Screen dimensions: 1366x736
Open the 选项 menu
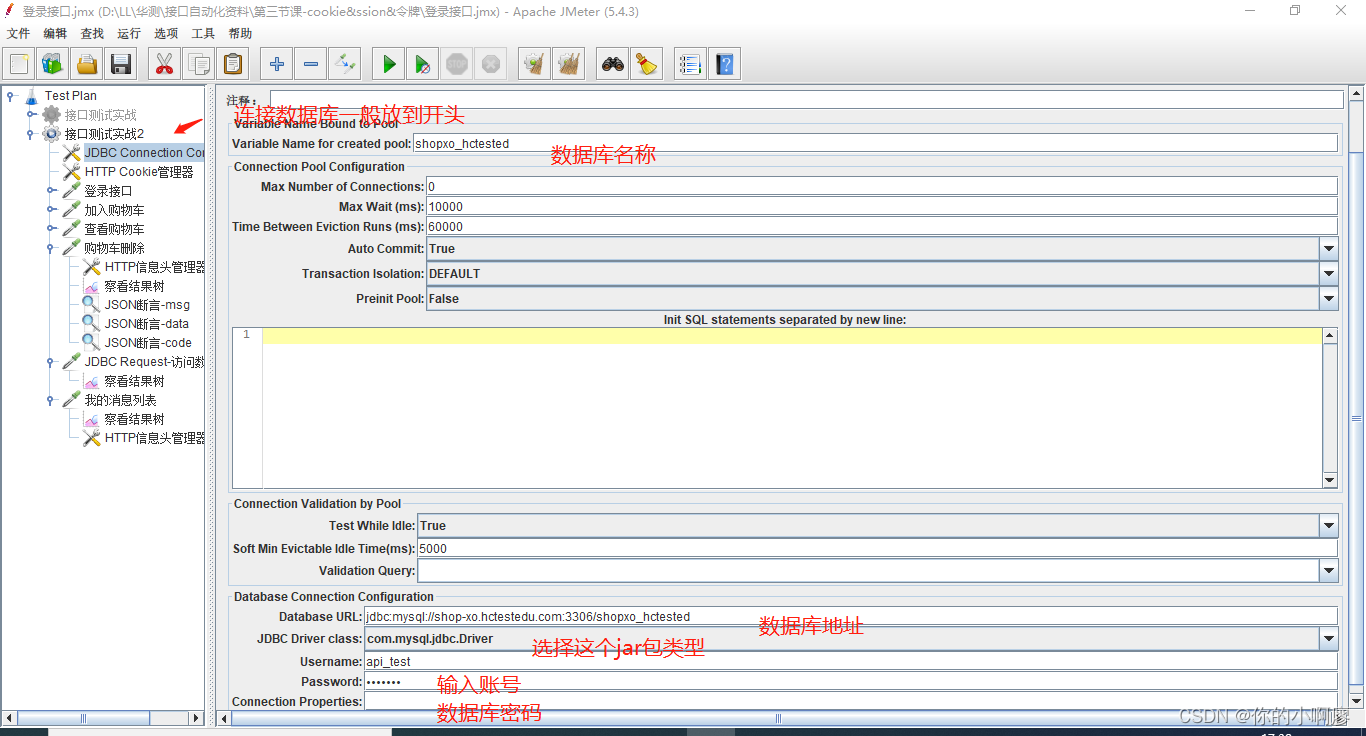click(x=166, y=34)
